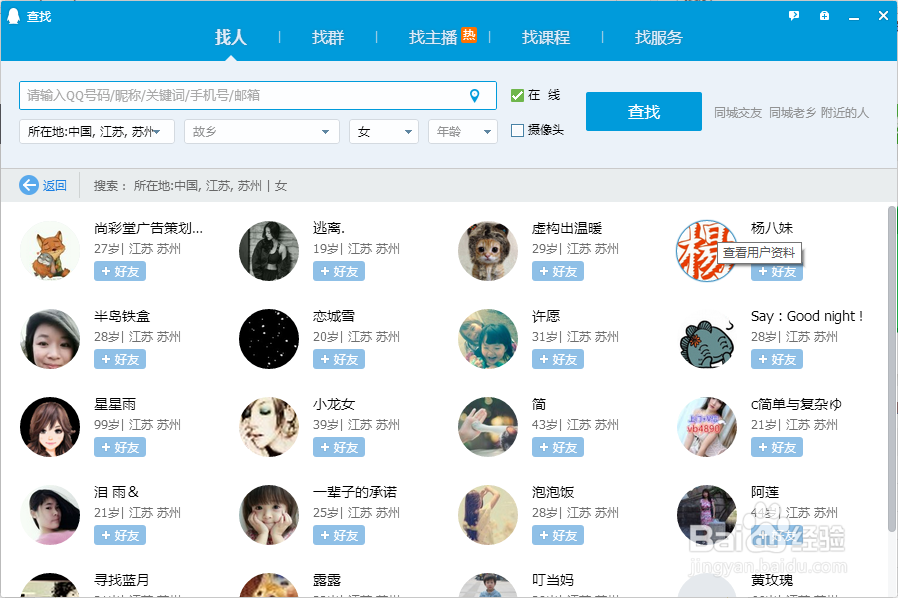The height and width of the screenshot is (598, 898).
Task: Click the name 杨八妹
Action: click(771, 228)
